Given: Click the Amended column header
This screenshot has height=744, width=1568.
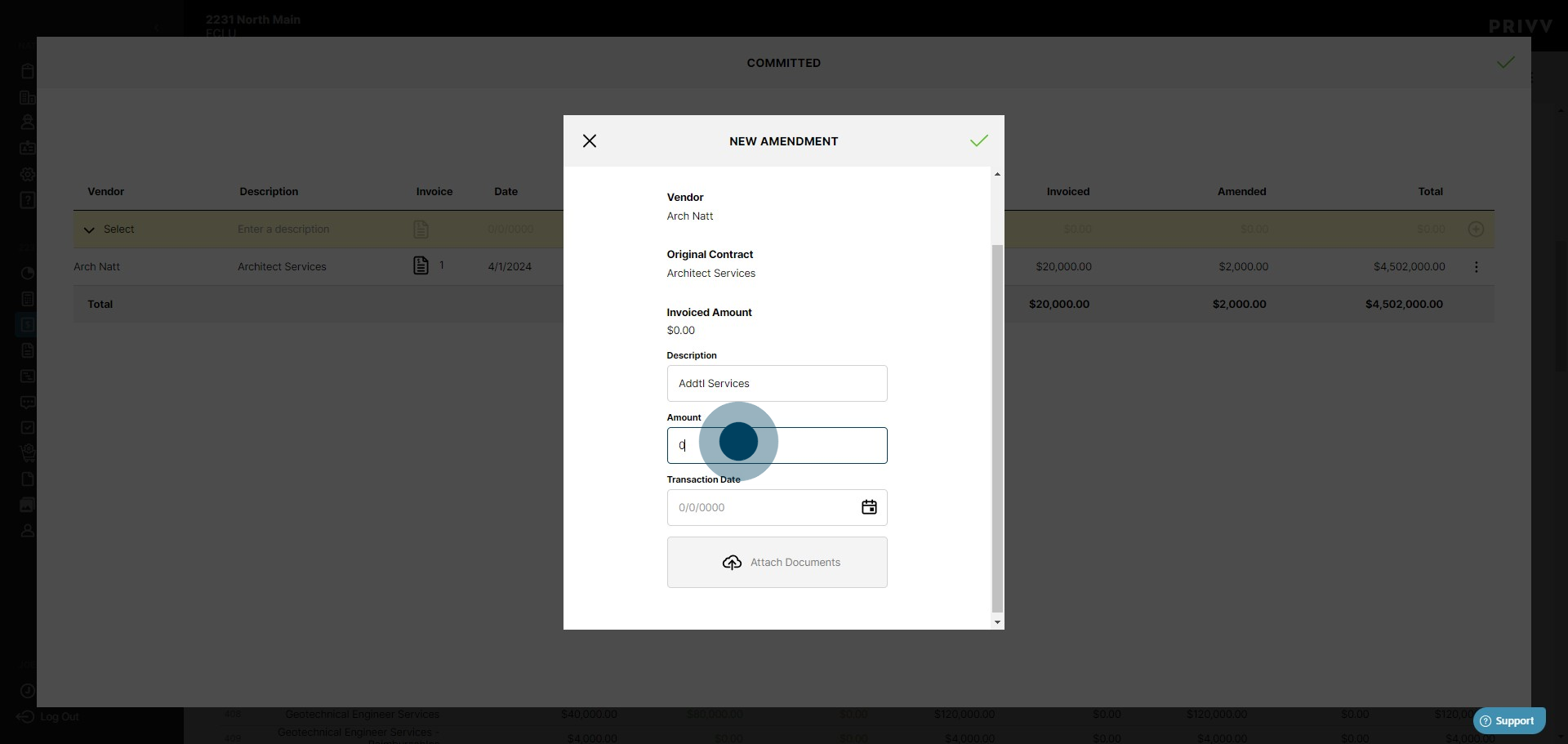Looking at the screenshot, I should [1242, 192].
